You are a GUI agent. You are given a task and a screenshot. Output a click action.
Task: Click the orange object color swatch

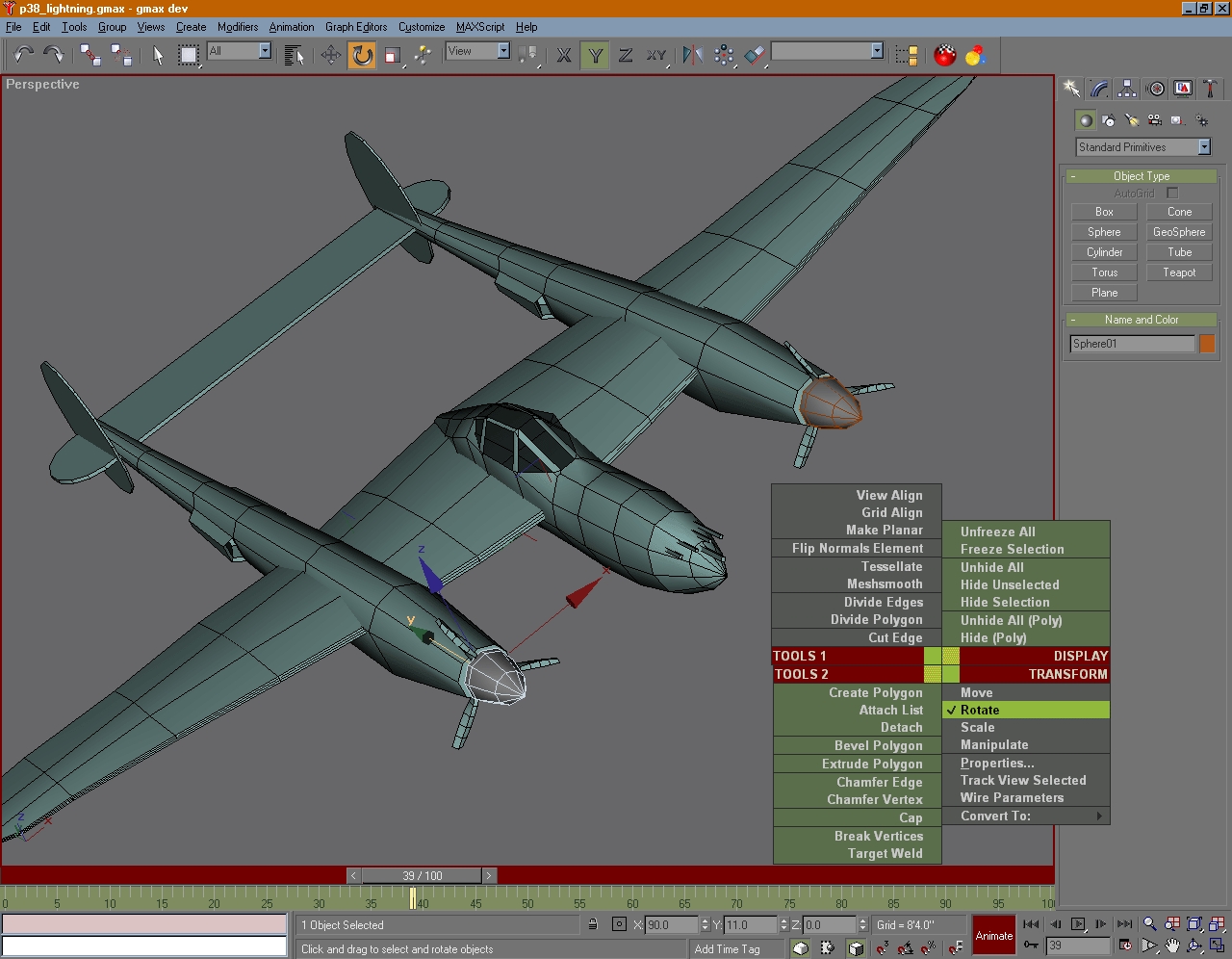1207,344
